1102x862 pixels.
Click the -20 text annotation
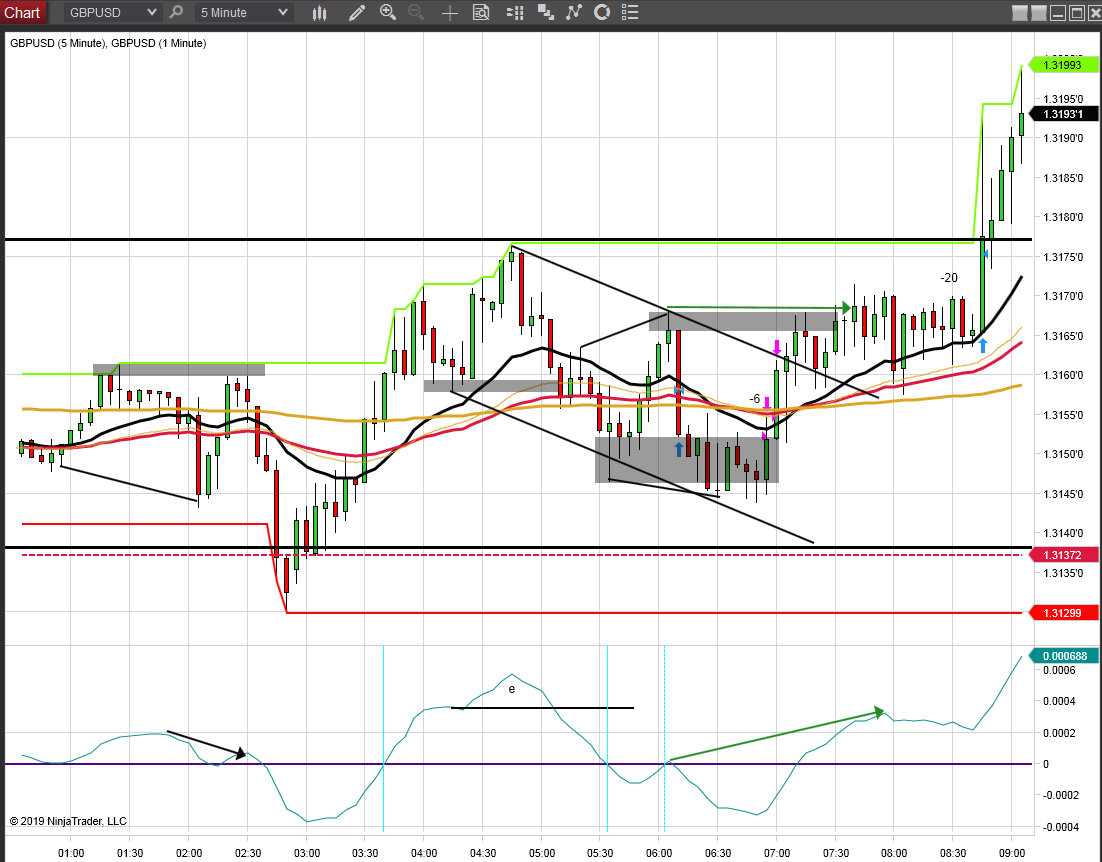(x=949, y=278)
